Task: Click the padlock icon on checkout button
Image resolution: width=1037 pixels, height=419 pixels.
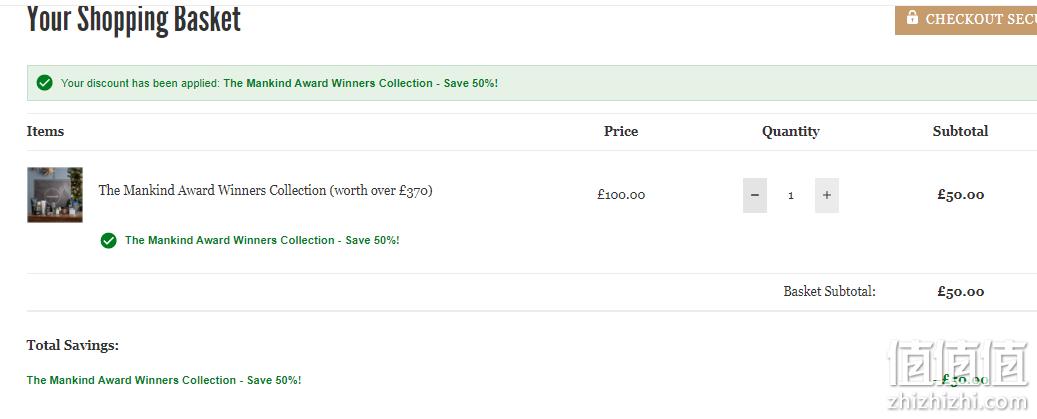Action: tap(912, 17)
